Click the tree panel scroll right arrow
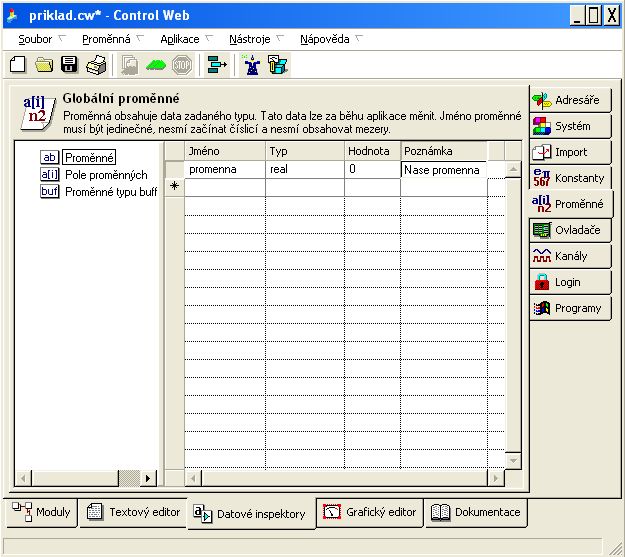 click(x=148, y=478)
